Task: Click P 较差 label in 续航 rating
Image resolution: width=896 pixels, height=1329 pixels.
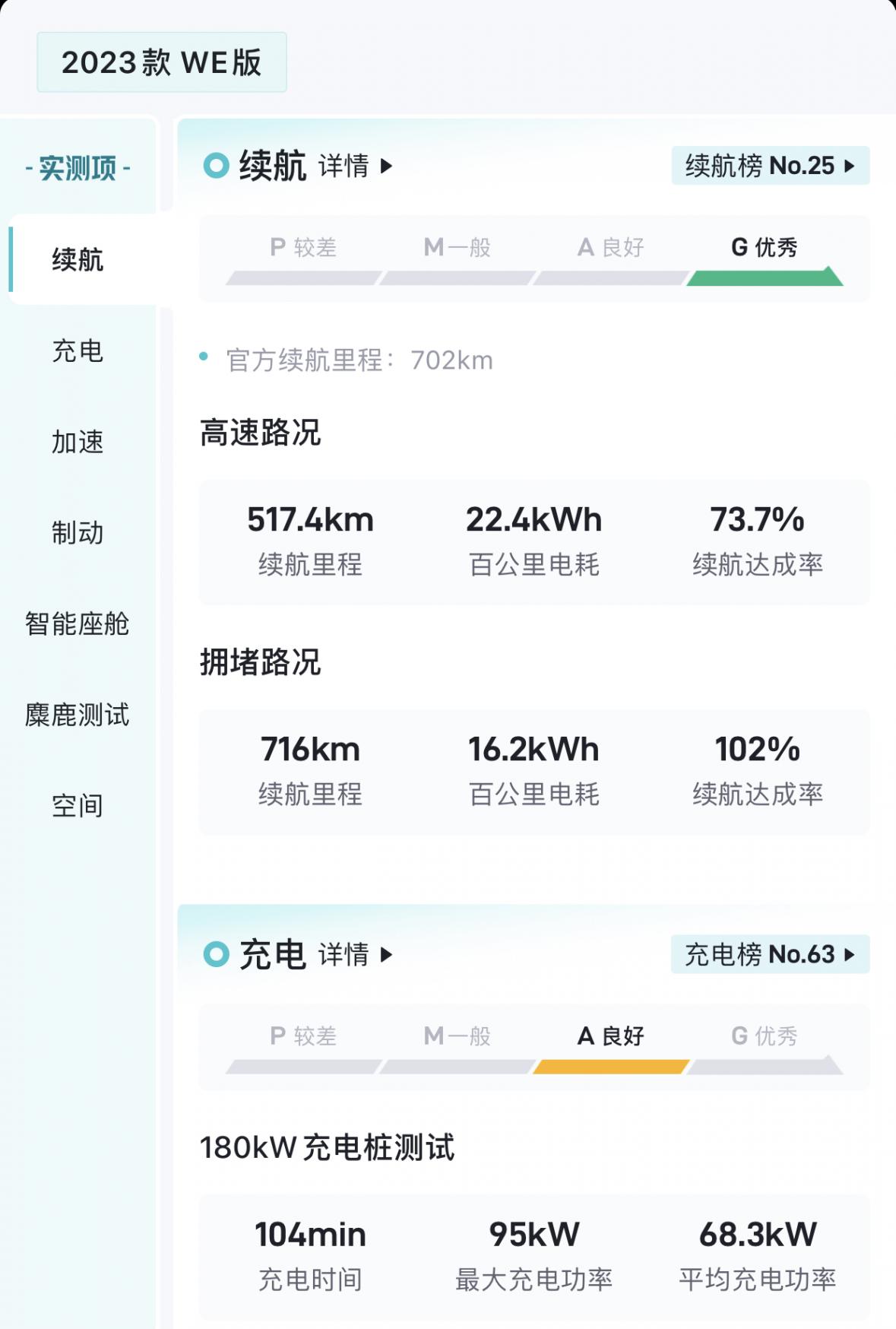Action: pyautogui.click(x=303, y=247)
